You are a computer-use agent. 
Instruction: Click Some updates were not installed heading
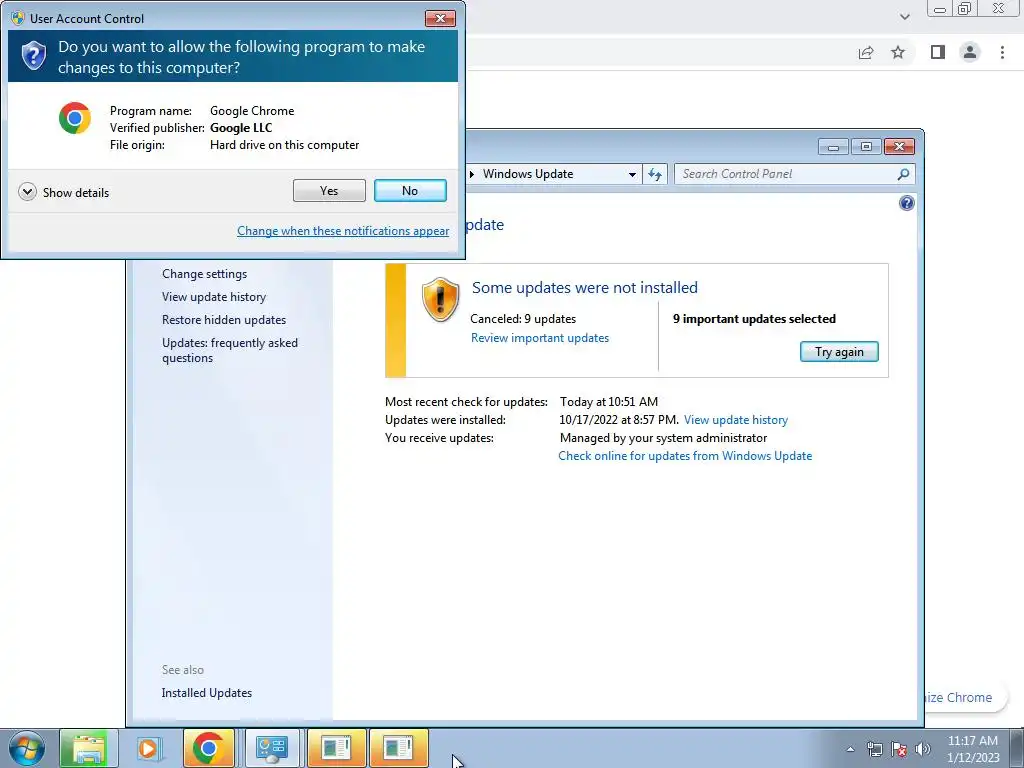click(585, 287)
